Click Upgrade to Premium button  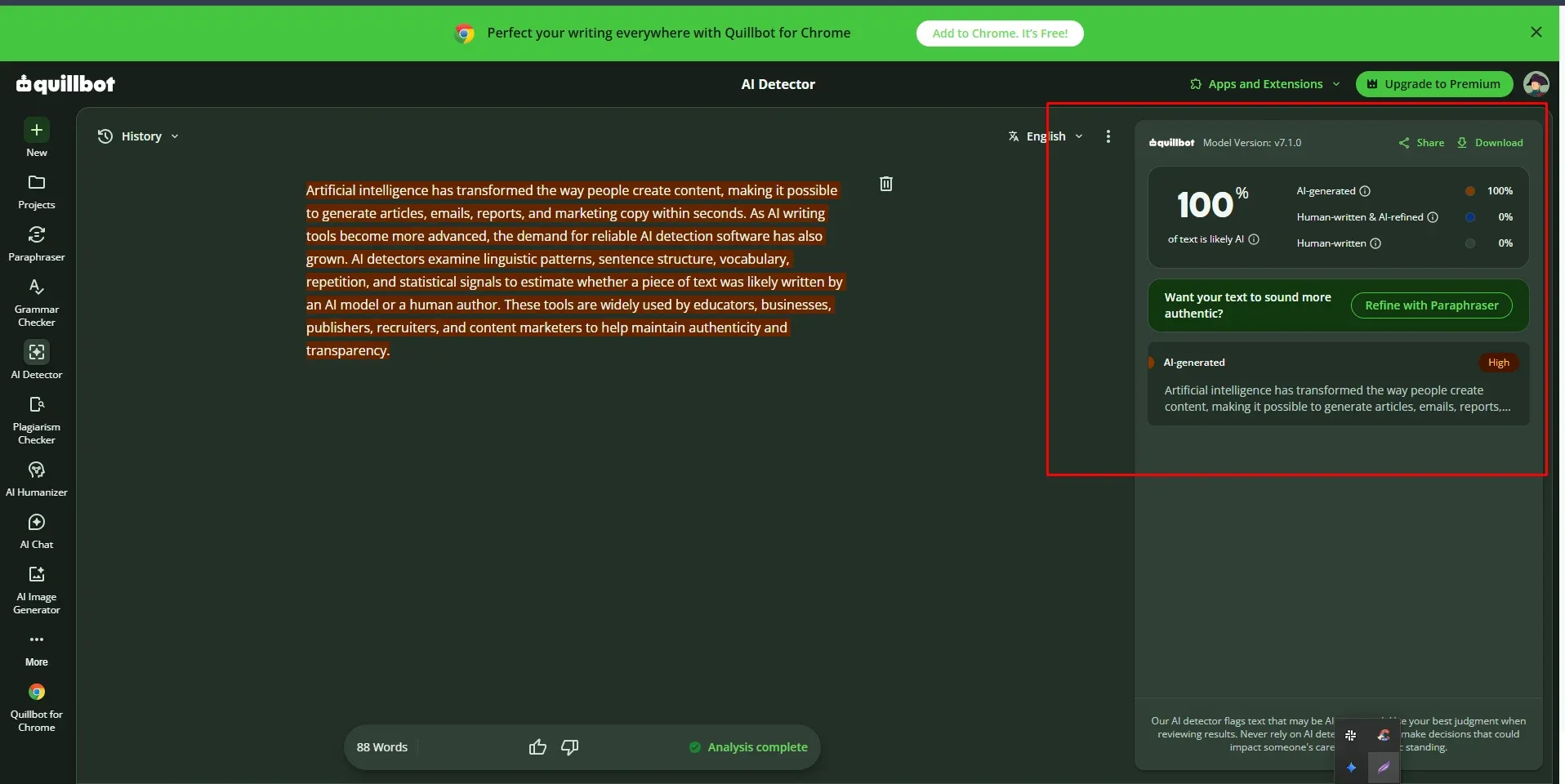pyautogui.click(x=1434, y=84)
